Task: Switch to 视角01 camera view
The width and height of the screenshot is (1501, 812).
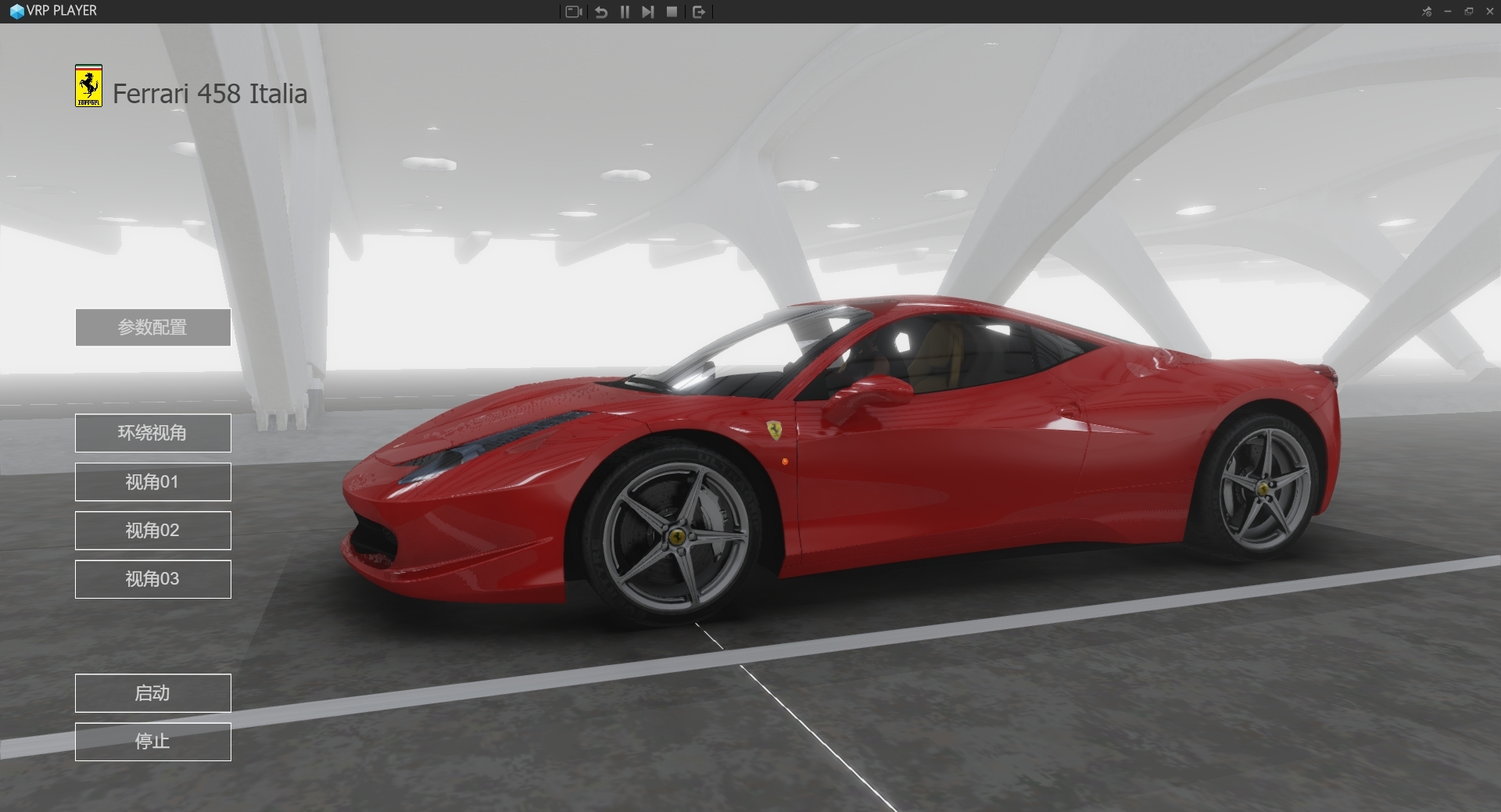Action: coord(153,482)
